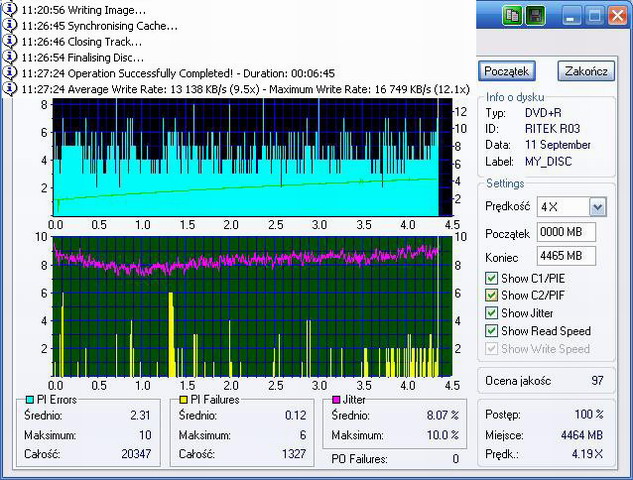Screen dimensions: 633x480
Task: Click info icon beside Operation Successfully Completed line
Action: [x=10, y=73]
